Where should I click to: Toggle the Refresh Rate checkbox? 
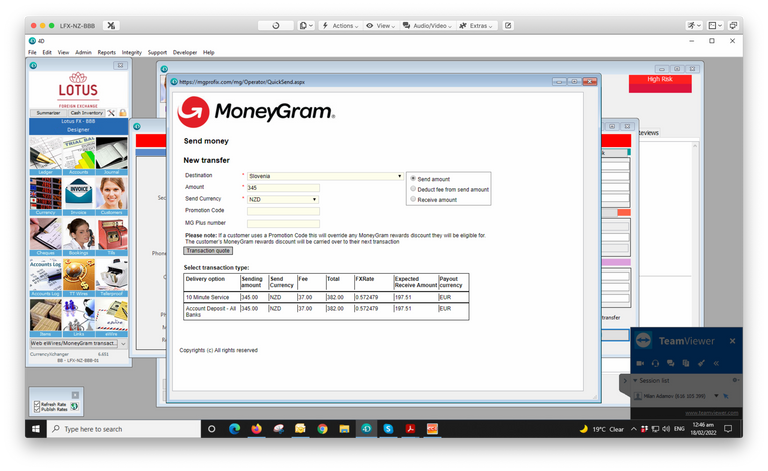point(37,404)
